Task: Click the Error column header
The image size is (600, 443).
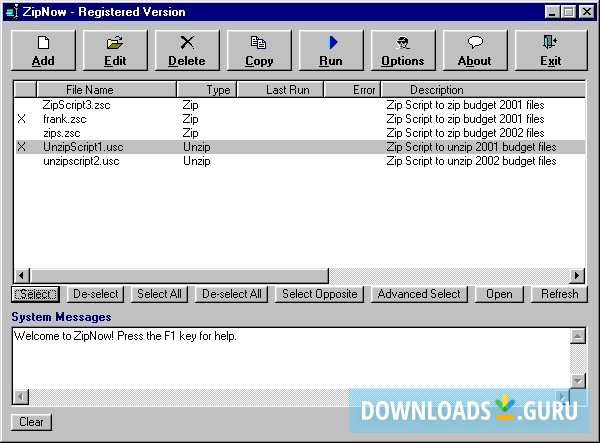Action: point(352,90)
